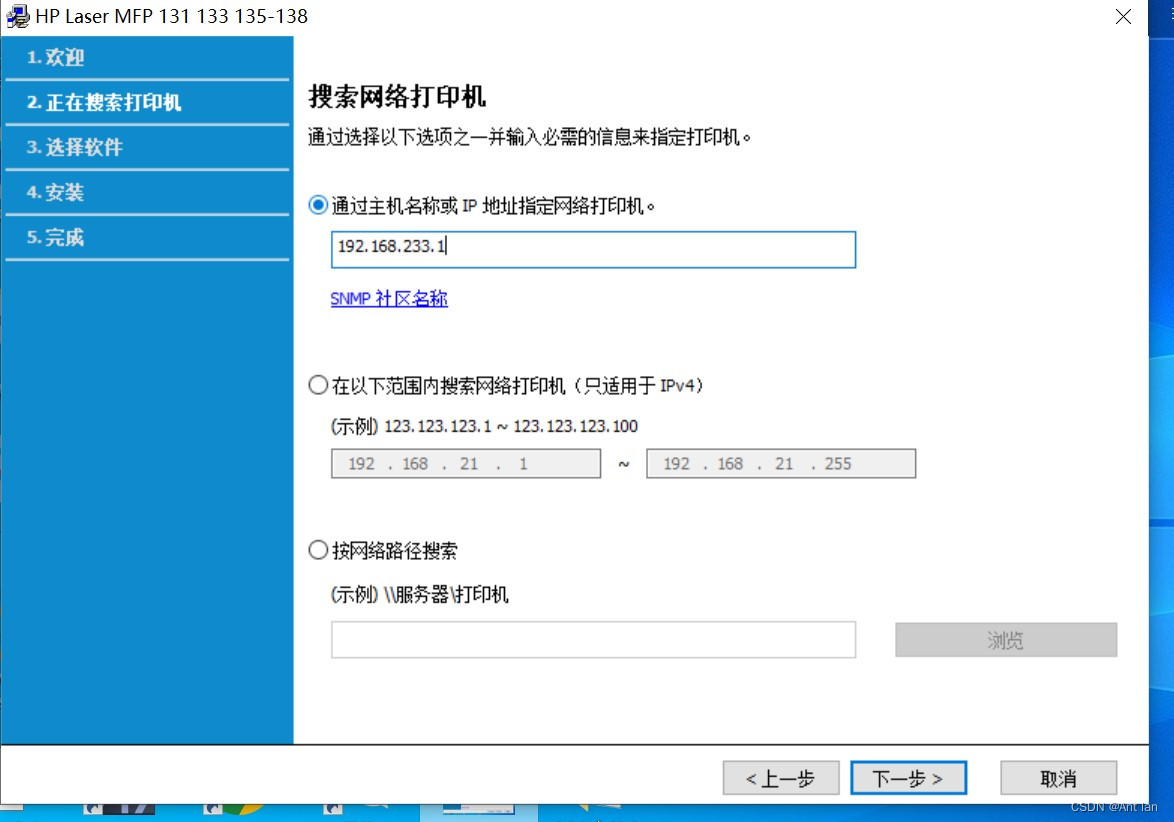1174x822 pixels.
Task: Close the HP Laser MFP installer window
Action: (x=1122, y=16)
